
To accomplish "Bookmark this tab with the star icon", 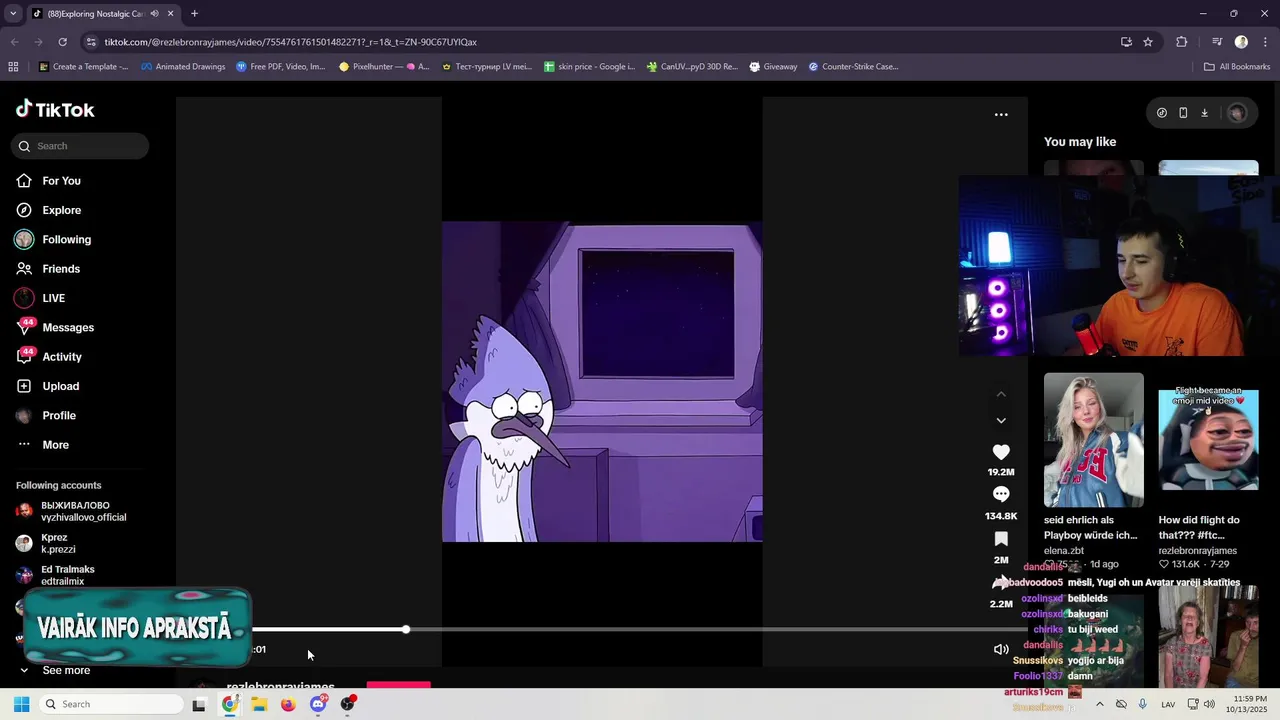I will click(1148, 42).
